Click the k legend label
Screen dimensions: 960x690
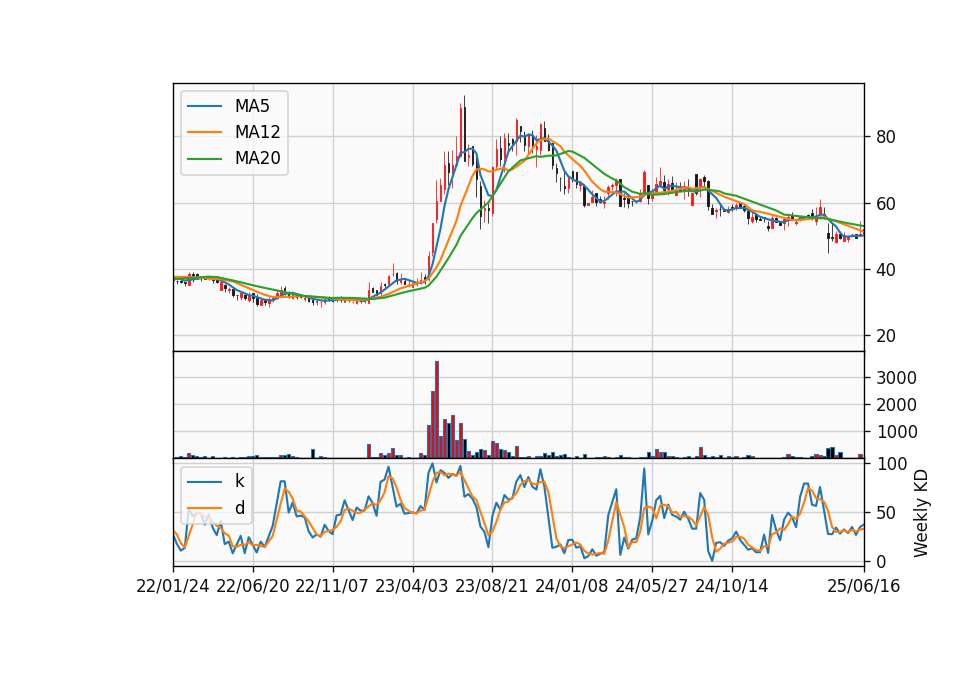point(239,481)
